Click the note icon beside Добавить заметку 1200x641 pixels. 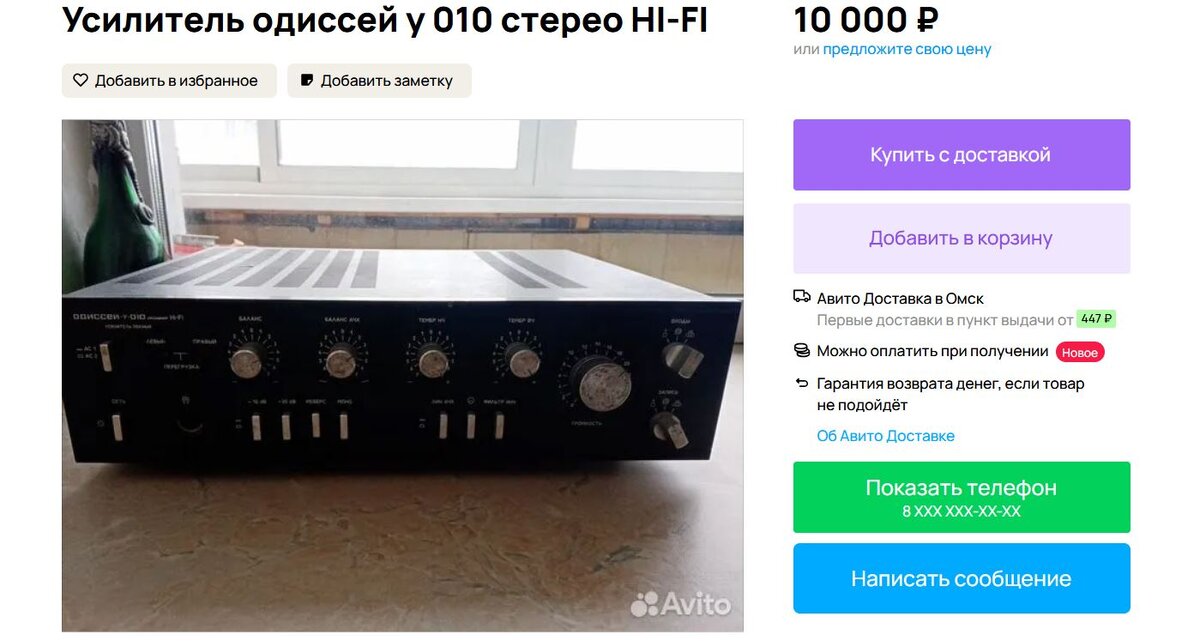pos(307,80)
